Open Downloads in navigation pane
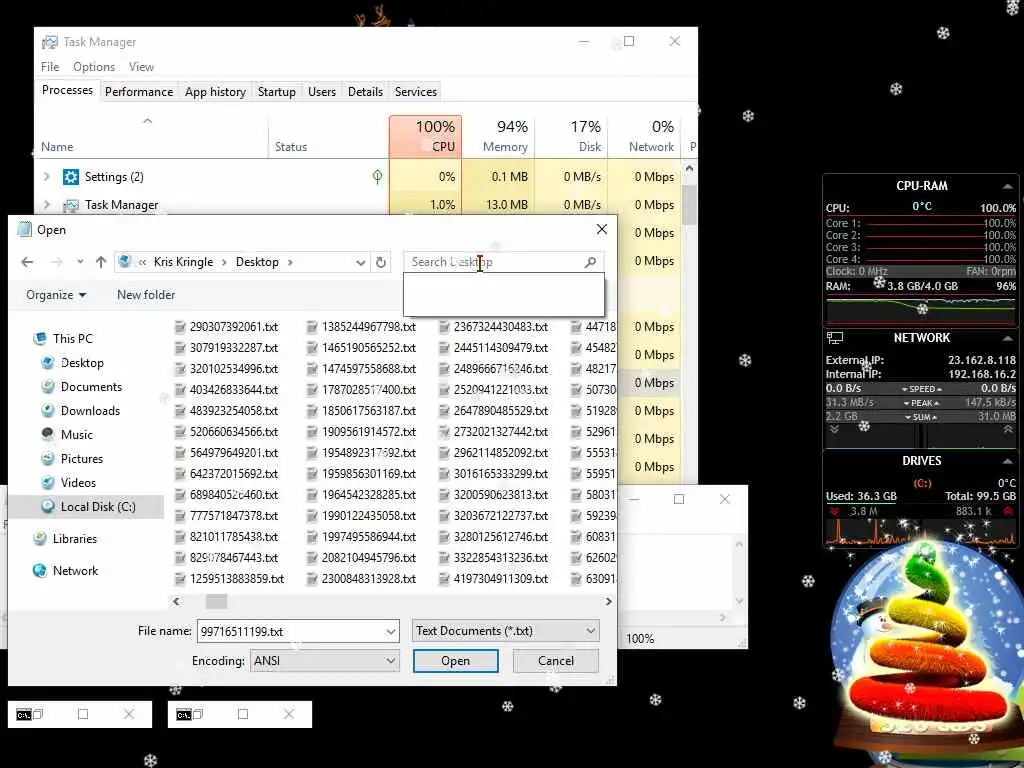This screenshot has width=1024, height=768. [90, 411]
